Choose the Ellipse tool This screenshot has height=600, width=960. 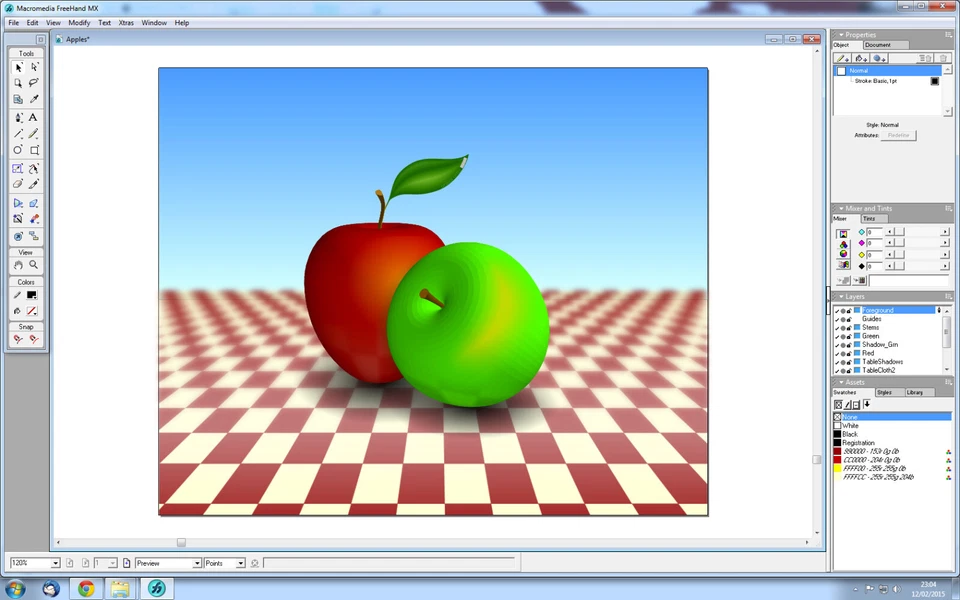pyautogui.click(x=18, y=149)
